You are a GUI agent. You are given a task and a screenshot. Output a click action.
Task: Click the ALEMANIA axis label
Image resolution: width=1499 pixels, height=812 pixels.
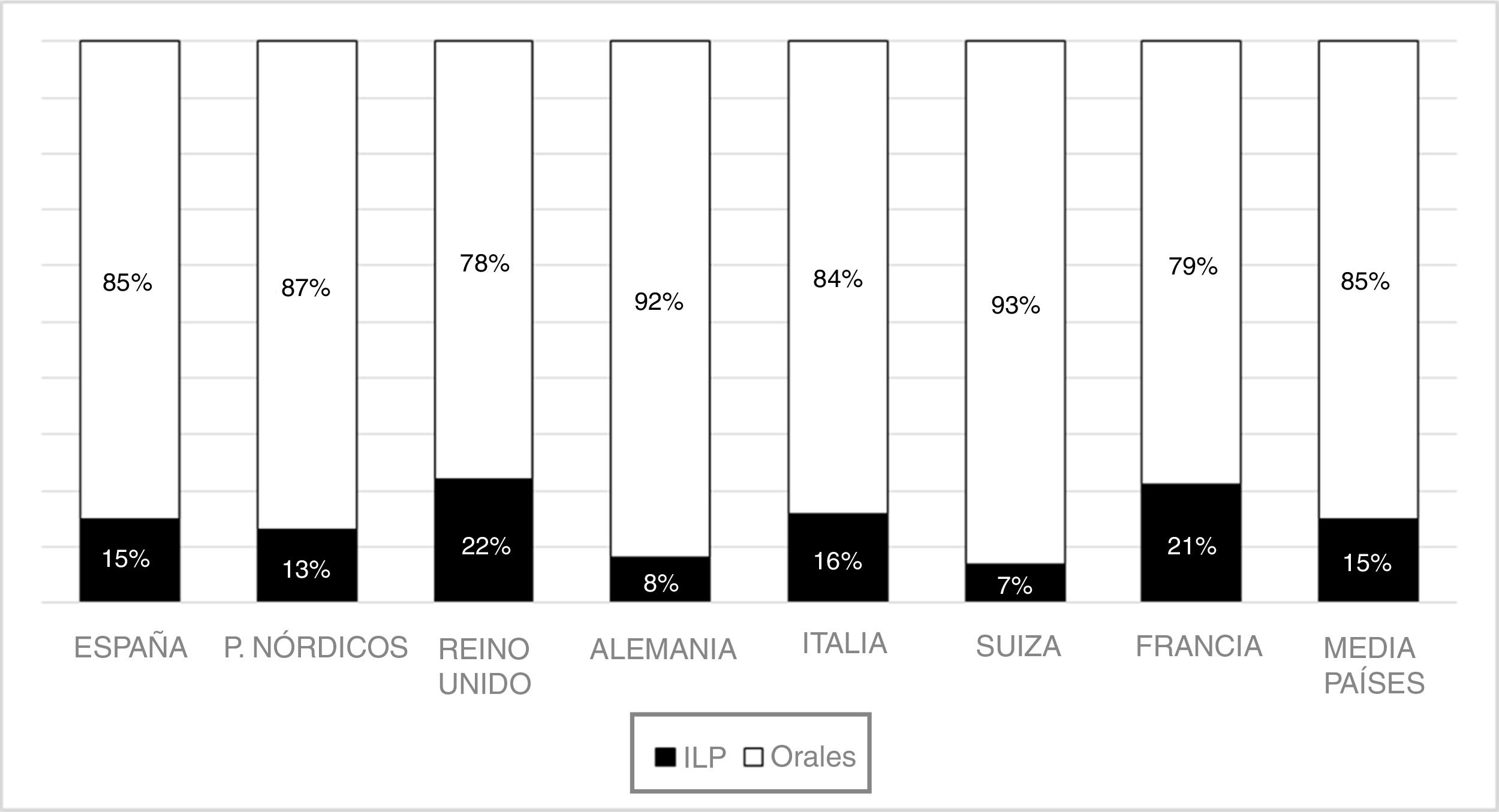[x=663, y=650]
